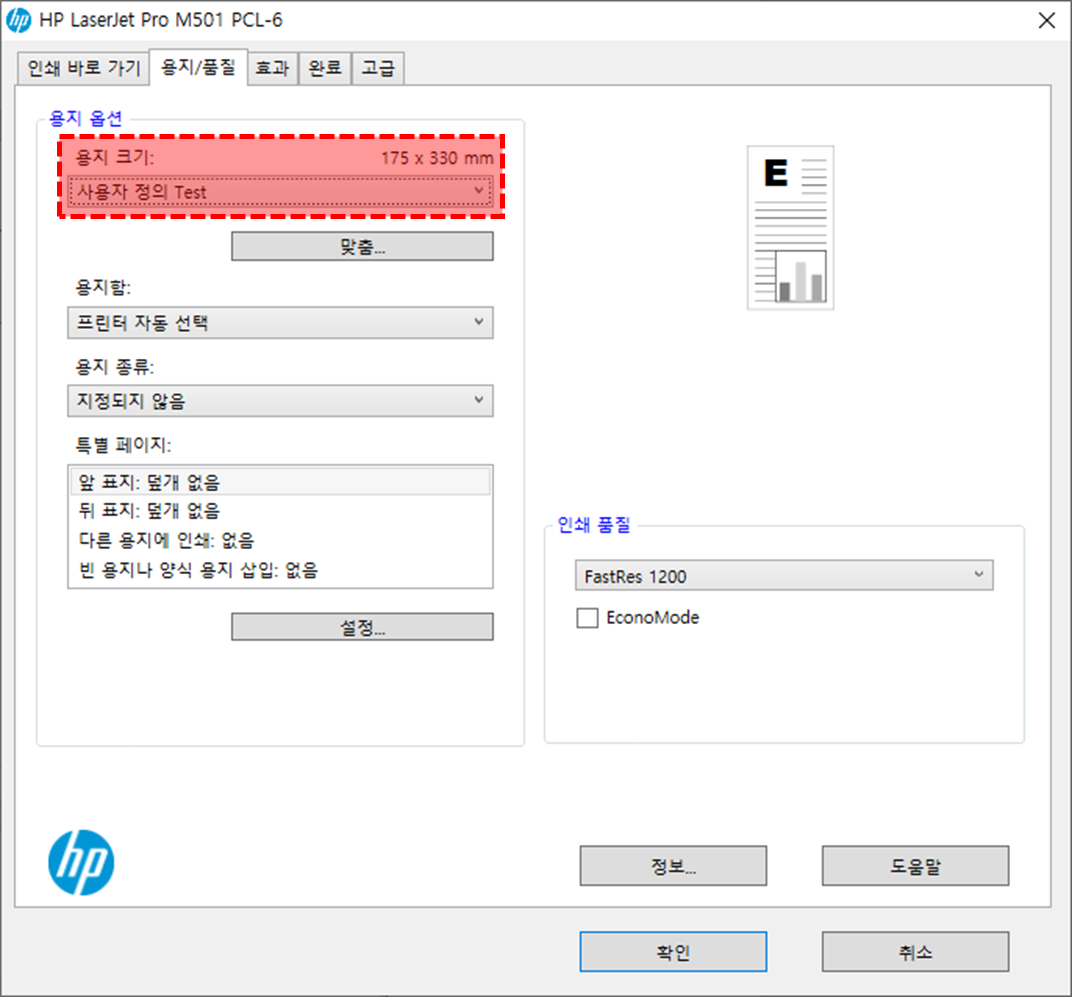
Task: Click the 맞춤... button
Action: pyautogui.click(x=362, y=246)
